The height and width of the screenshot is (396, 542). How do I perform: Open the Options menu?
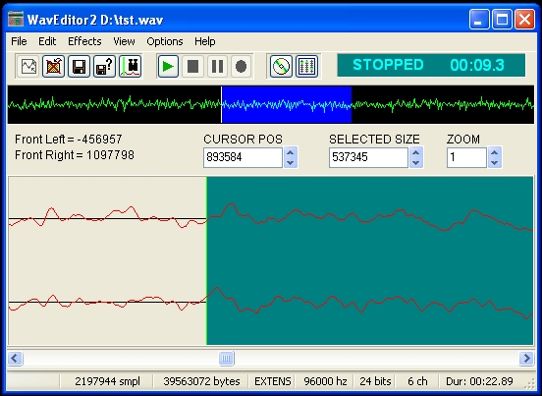pyautogui.click(x=165, y=41)
